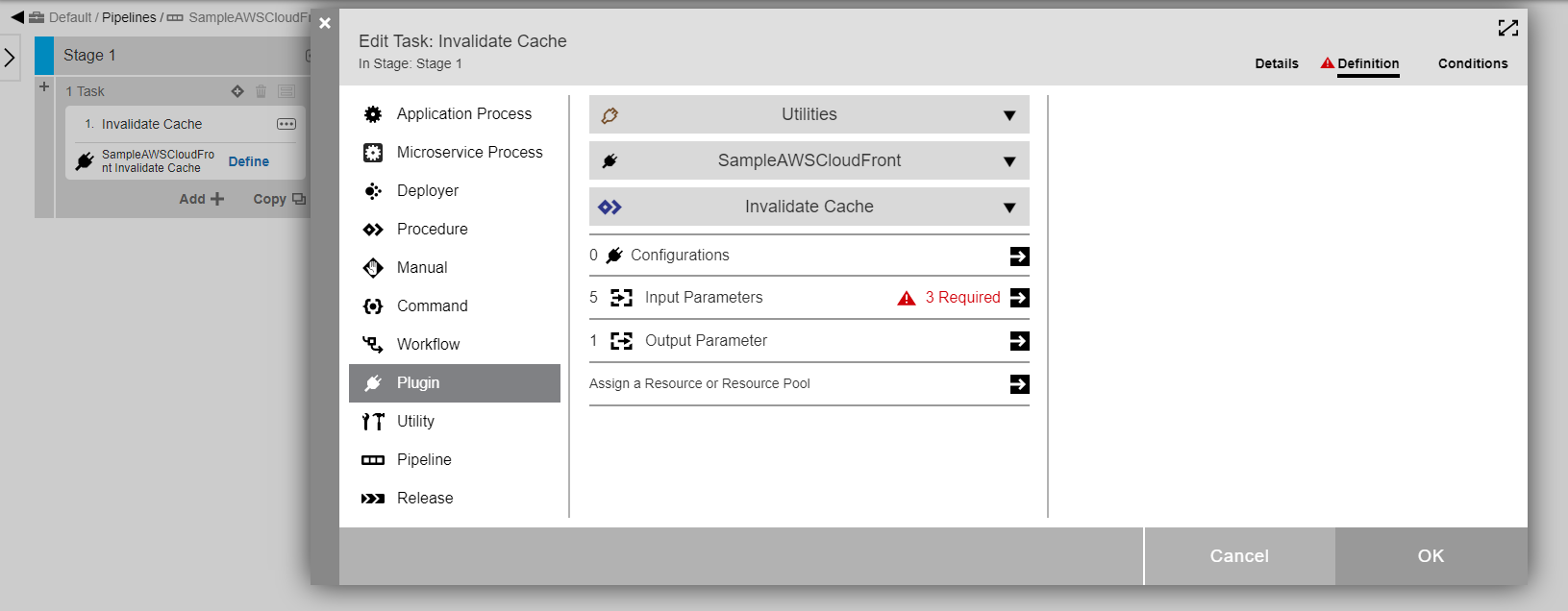
Task: Select Plugin task type
Action: tap(455, 383)
